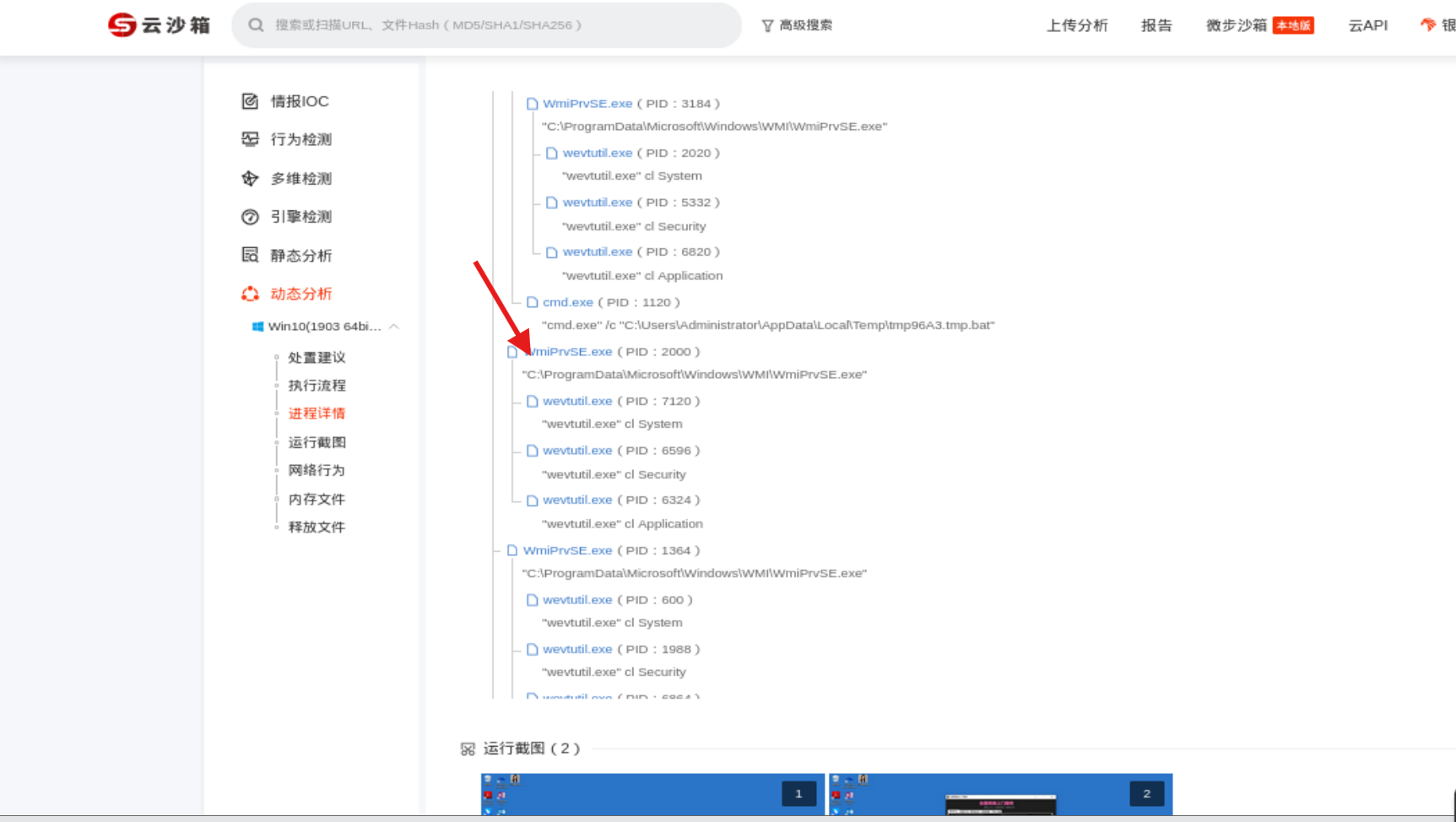Screen dimensions: 1456x822
Task: Go to 运行截图 in the sidebar
Action: 317,442
